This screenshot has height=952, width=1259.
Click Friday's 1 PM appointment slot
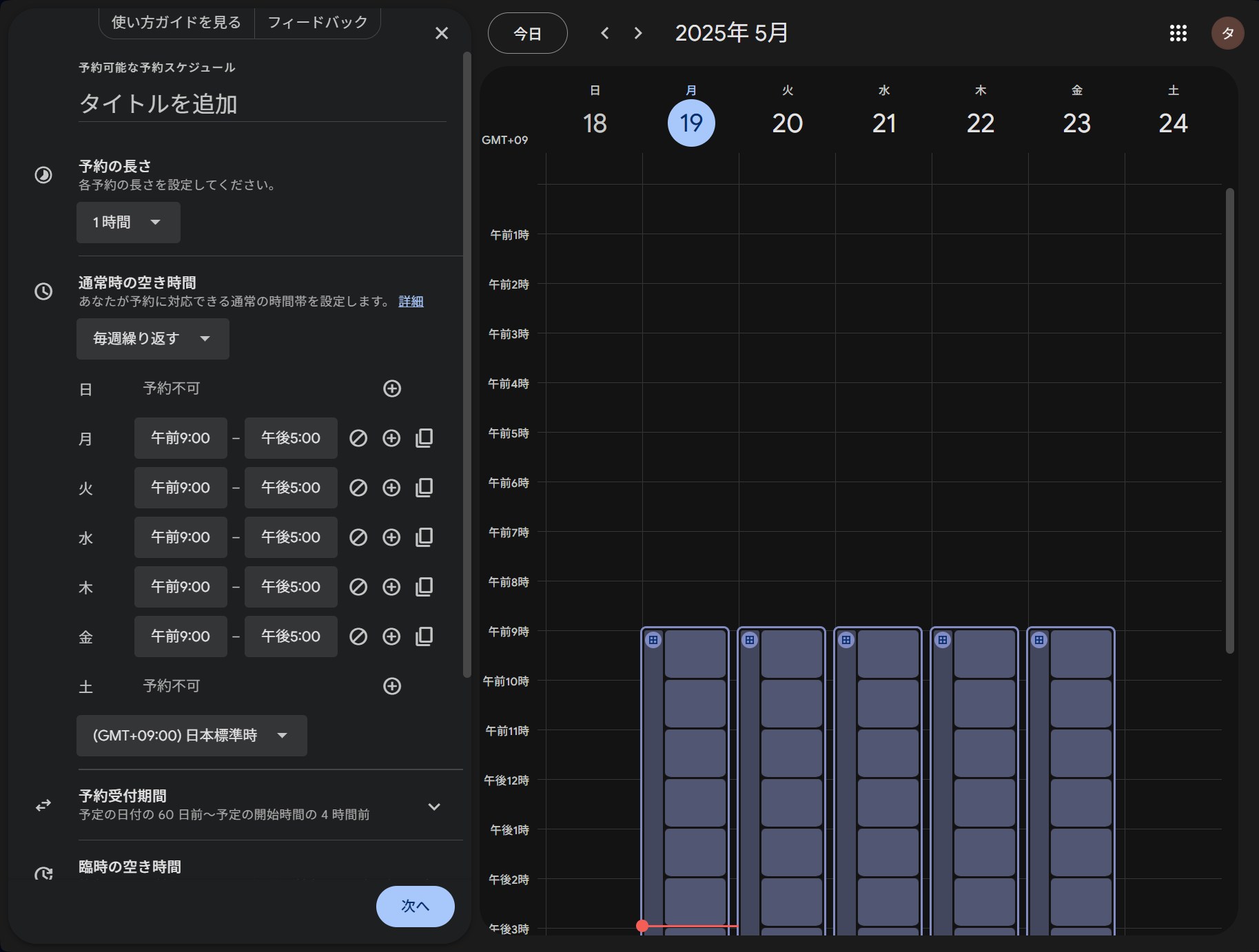[x=1081, y=853]
